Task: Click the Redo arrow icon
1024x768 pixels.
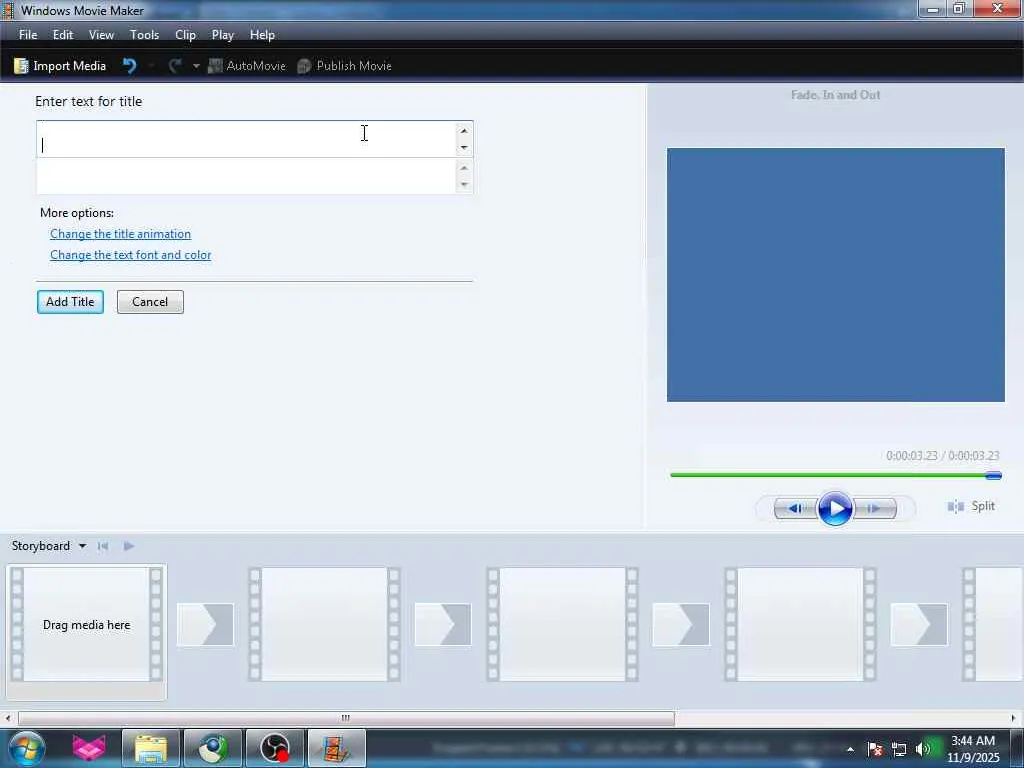Action: tap(174, 66)
